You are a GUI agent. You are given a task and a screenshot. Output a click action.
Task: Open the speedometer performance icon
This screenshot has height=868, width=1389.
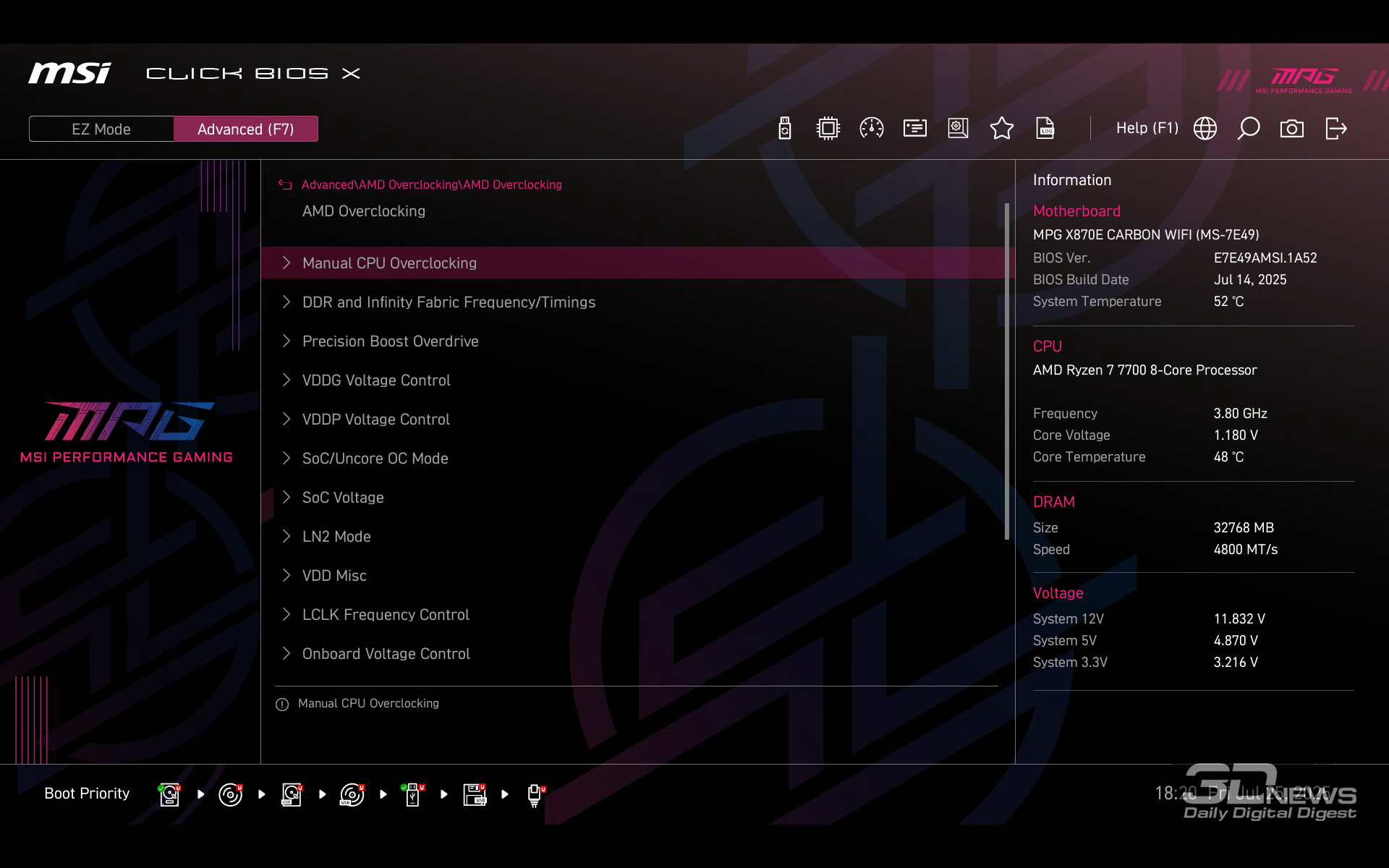(x=872, y=129)
